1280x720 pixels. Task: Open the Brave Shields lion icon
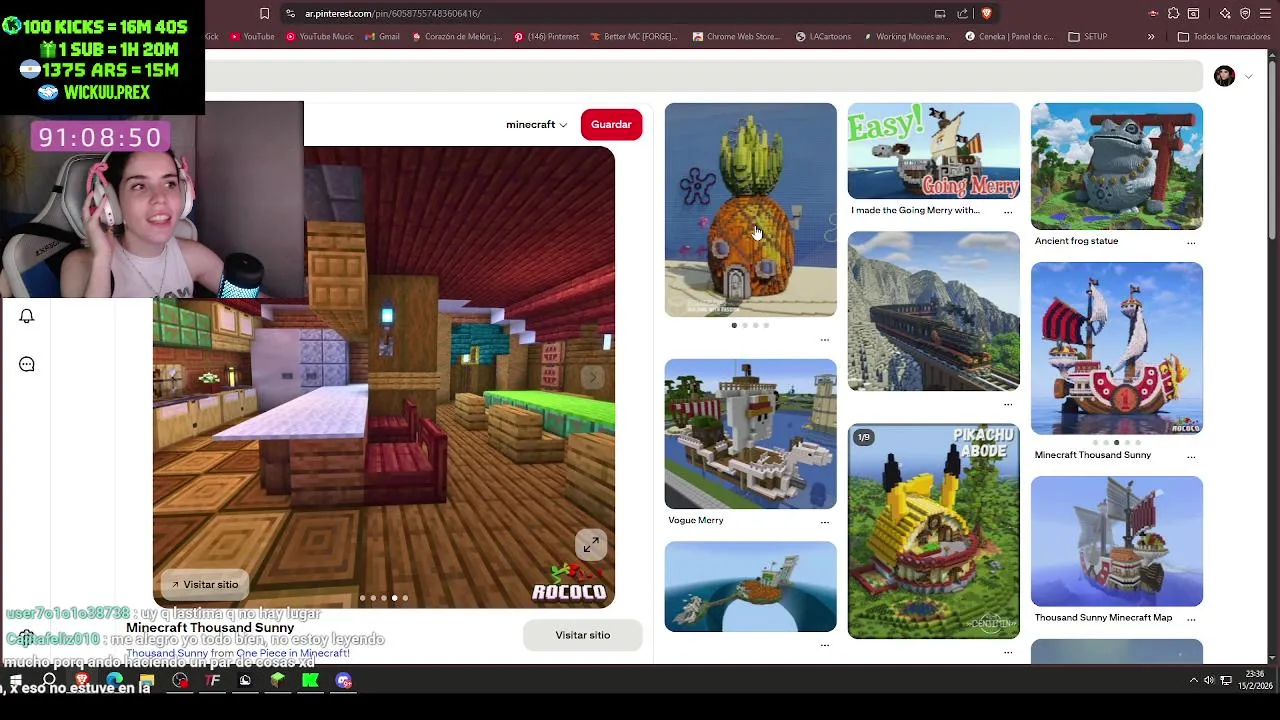986,13
